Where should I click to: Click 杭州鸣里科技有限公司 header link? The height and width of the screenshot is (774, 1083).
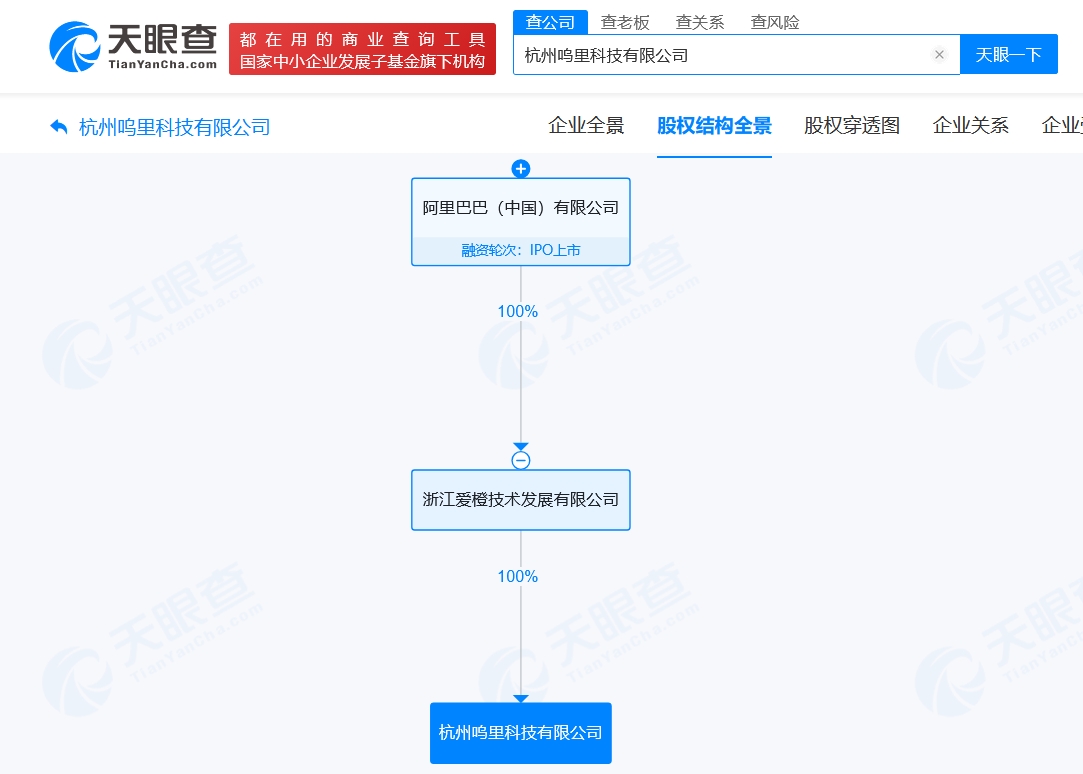click(175, 127)
